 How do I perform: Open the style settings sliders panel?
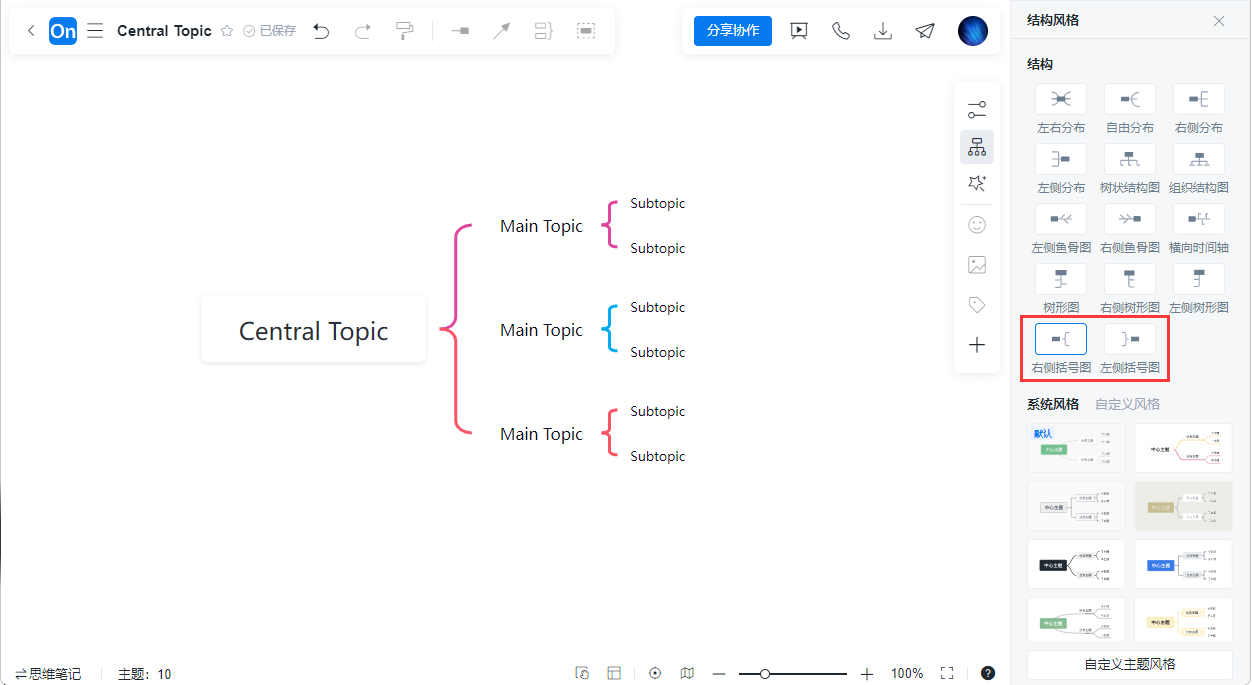(x=977, y=110)
